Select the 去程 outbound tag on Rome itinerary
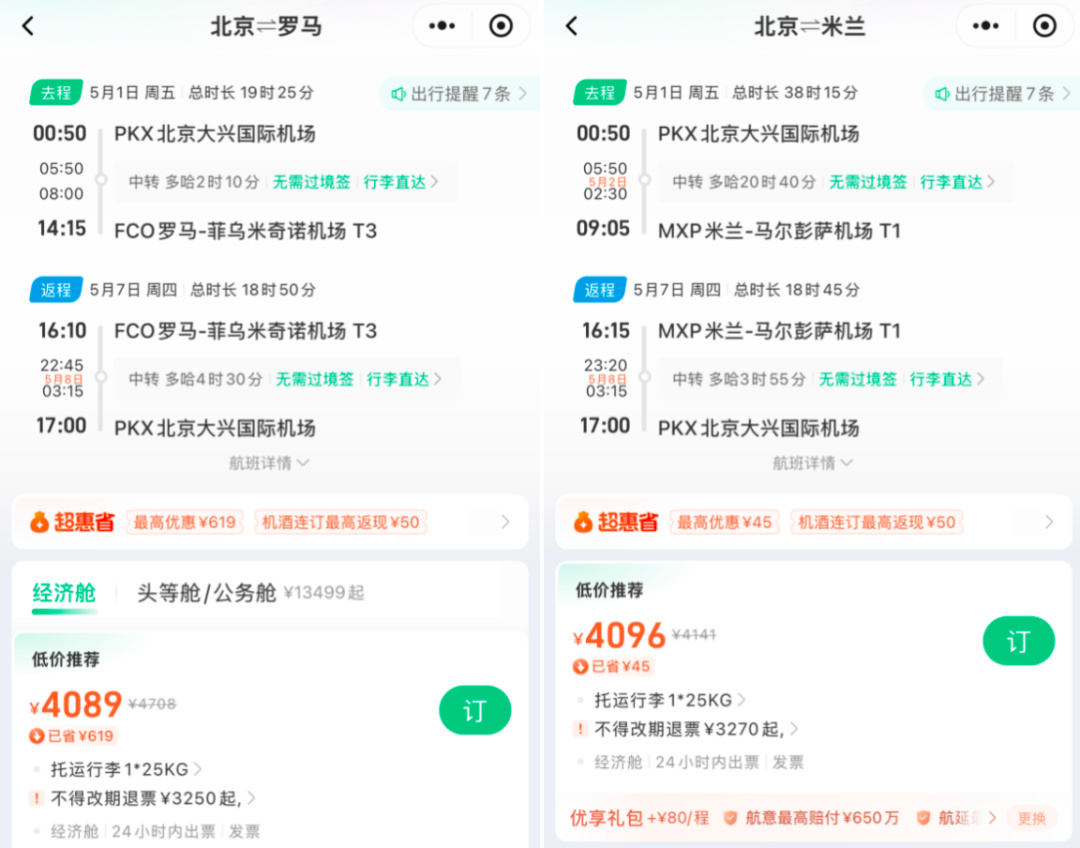1080x848 pixels. click(55, 92)
